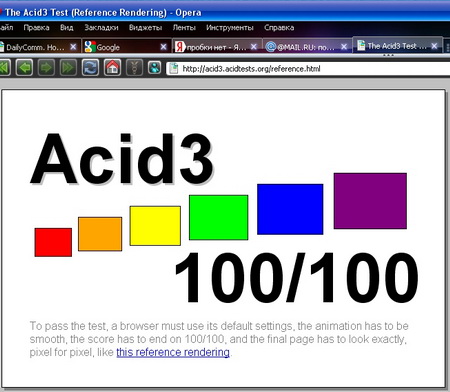The height and width of the screenshot is (392, 450).
Task: Click the Yandex favicon on its tab
Action: pyautogui.click(x=180, y=47)
